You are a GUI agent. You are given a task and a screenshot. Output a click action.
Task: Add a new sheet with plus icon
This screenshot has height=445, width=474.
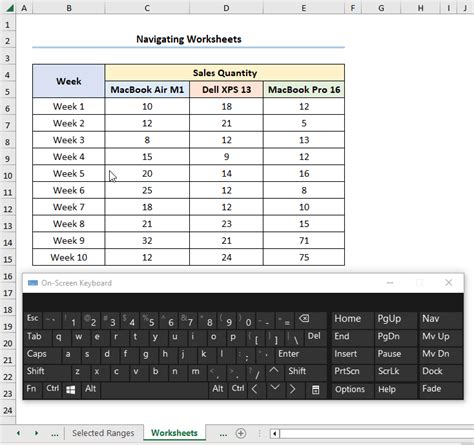click(x=241, y=433)
